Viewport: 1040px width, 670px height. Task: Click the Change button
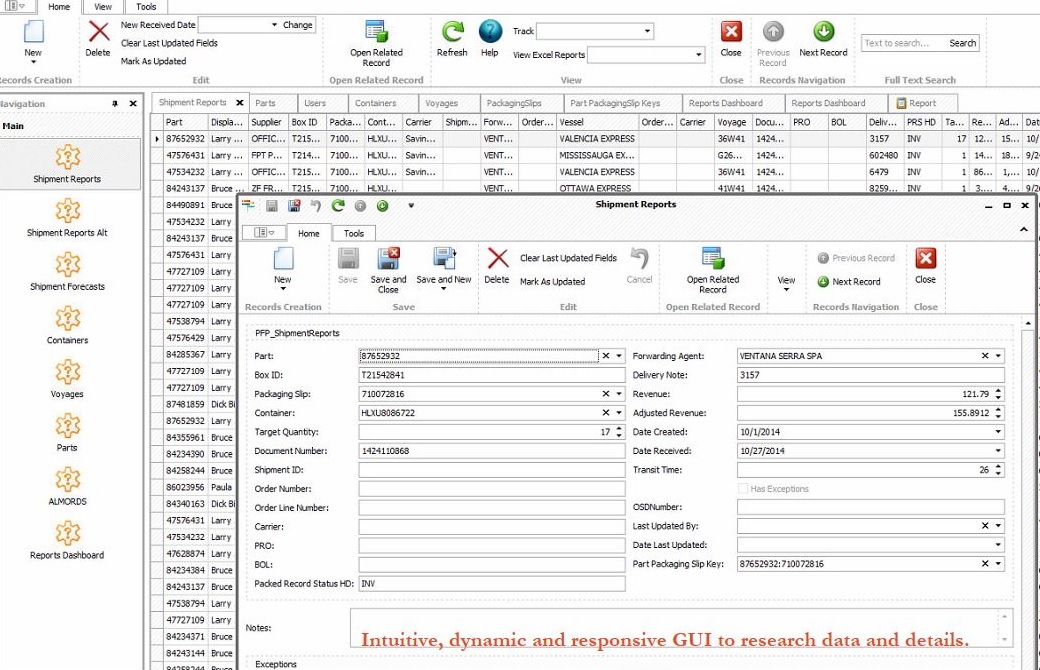pyautogui.click(x=297, y=25)
